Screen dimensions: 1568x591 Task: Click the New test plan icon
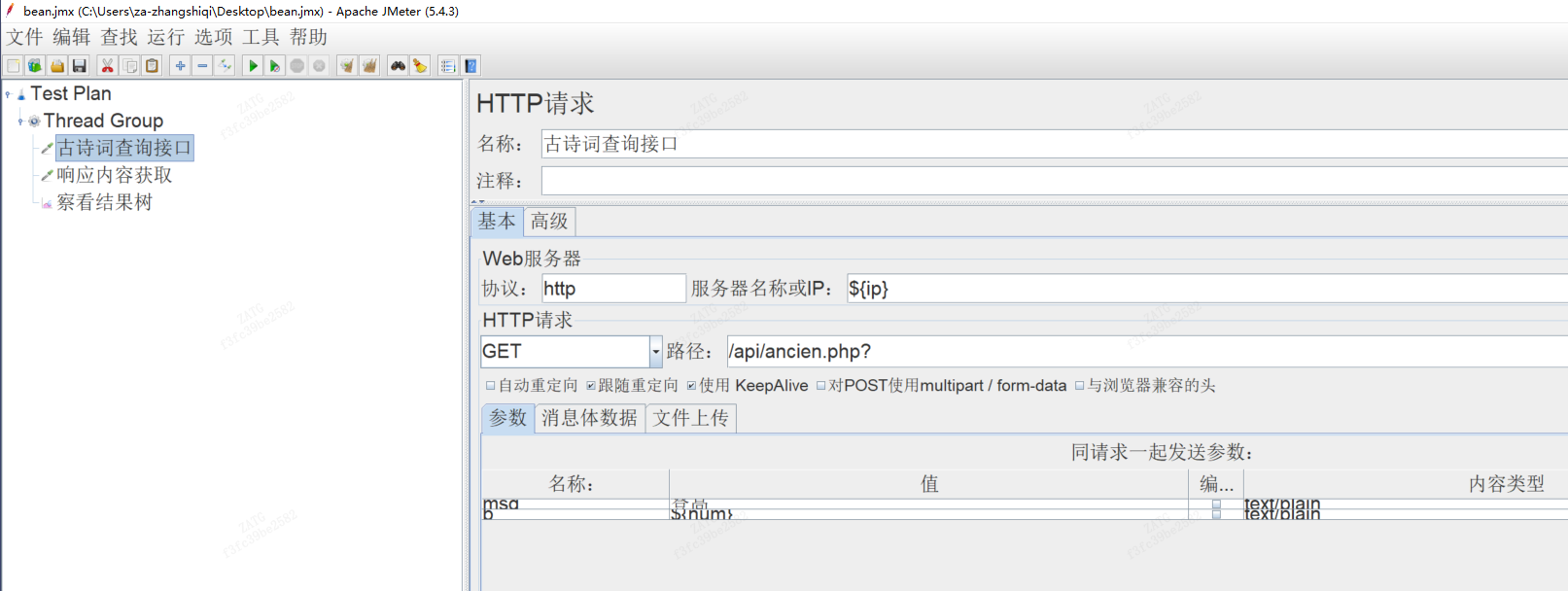[14, 66]
